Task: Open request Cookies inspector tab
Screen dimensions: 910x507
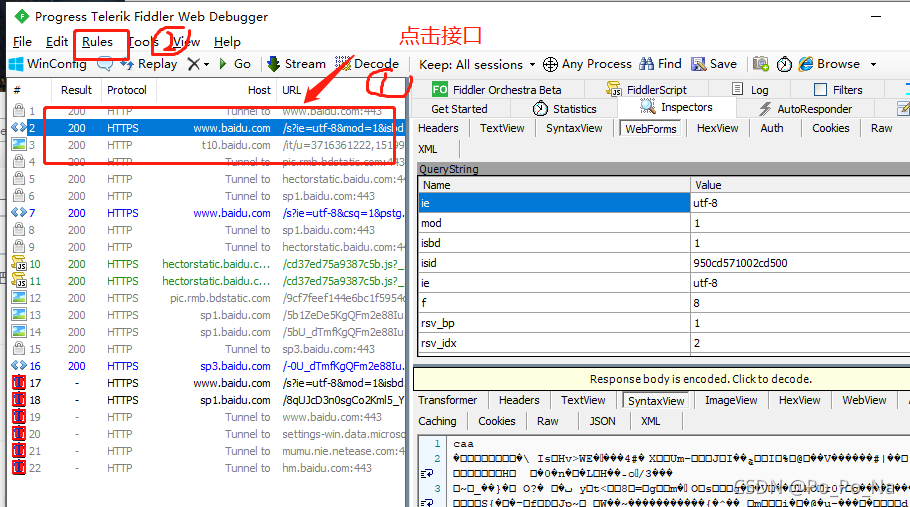Action: (830, 128)
